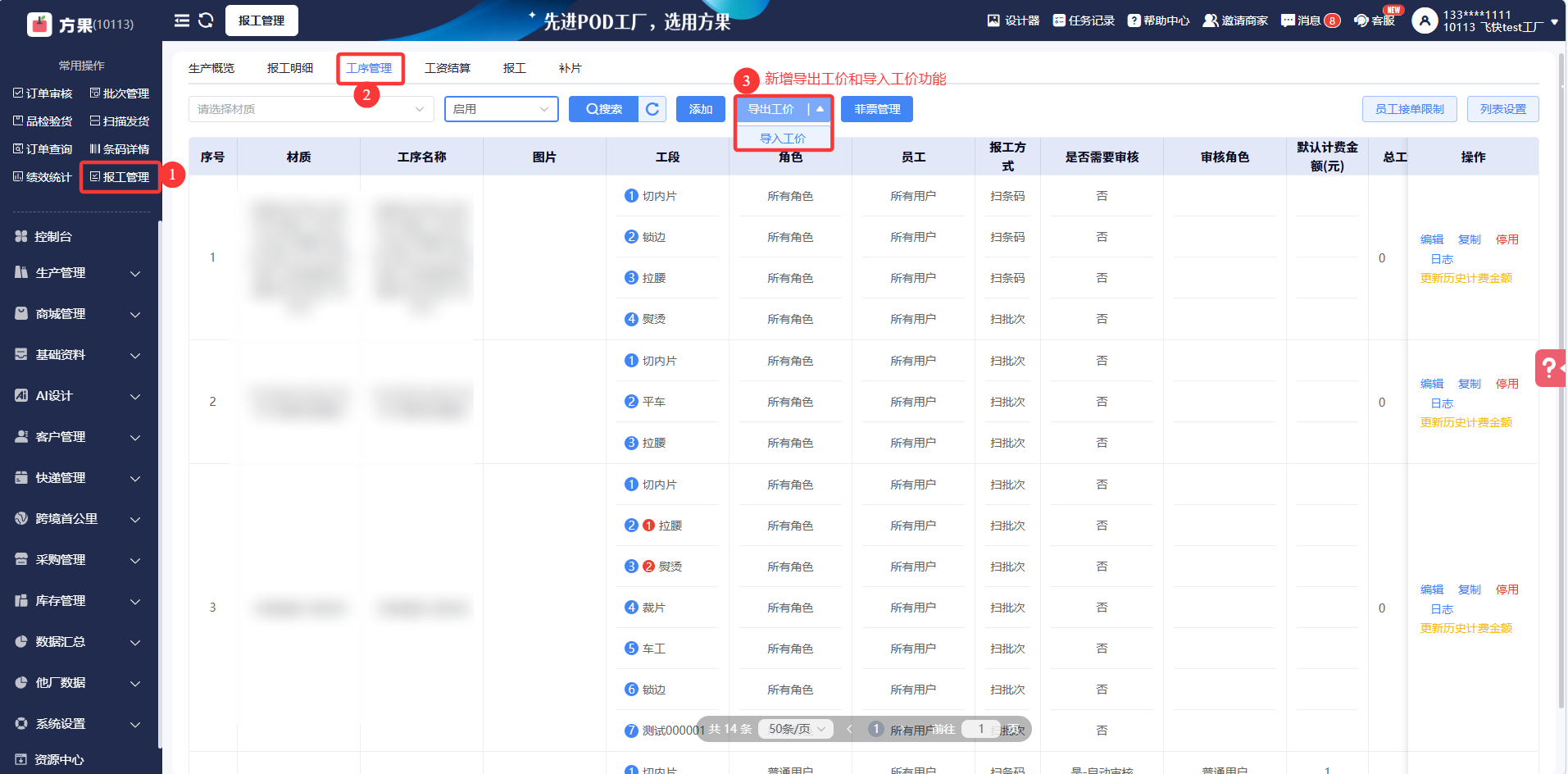Viewport: 1568px width, 774px height.
Task: Open the 设计器 designer icon
Action: click(x=1013, y=20)
